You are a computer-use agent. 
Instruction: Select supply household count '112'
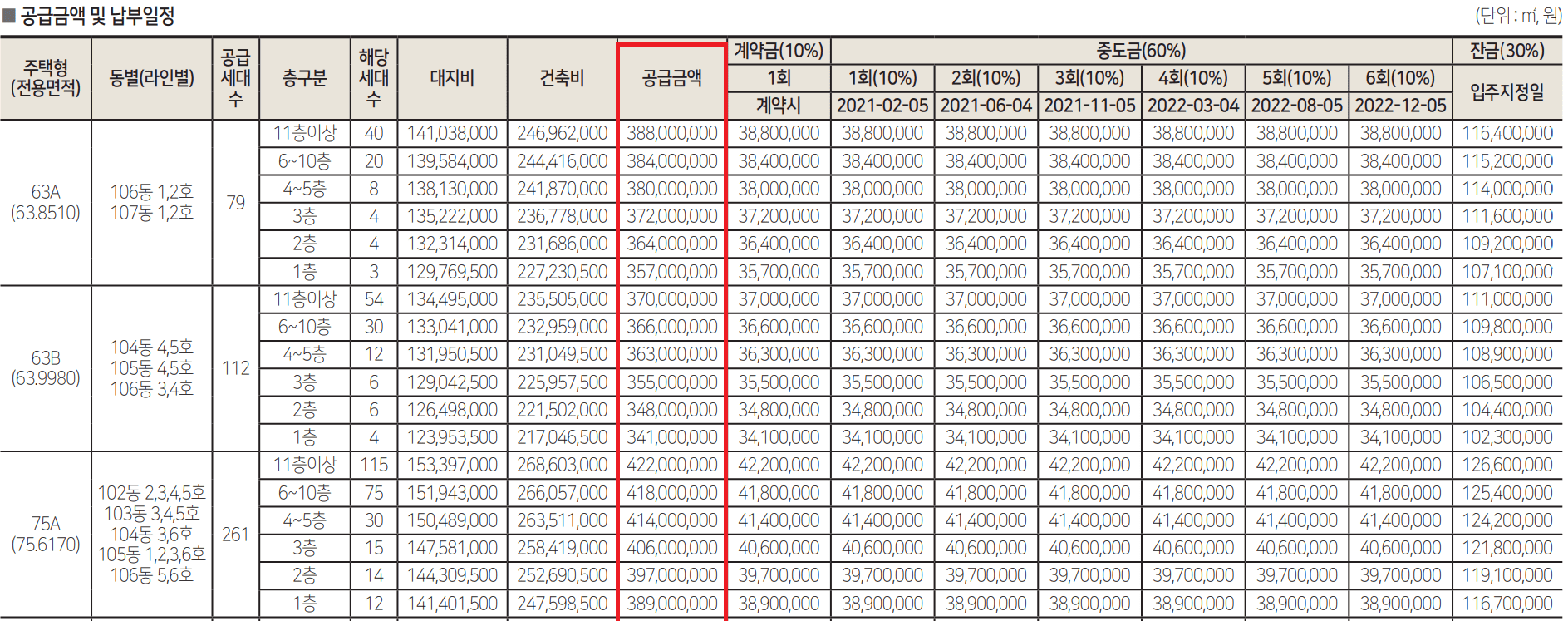pos(236,368)
